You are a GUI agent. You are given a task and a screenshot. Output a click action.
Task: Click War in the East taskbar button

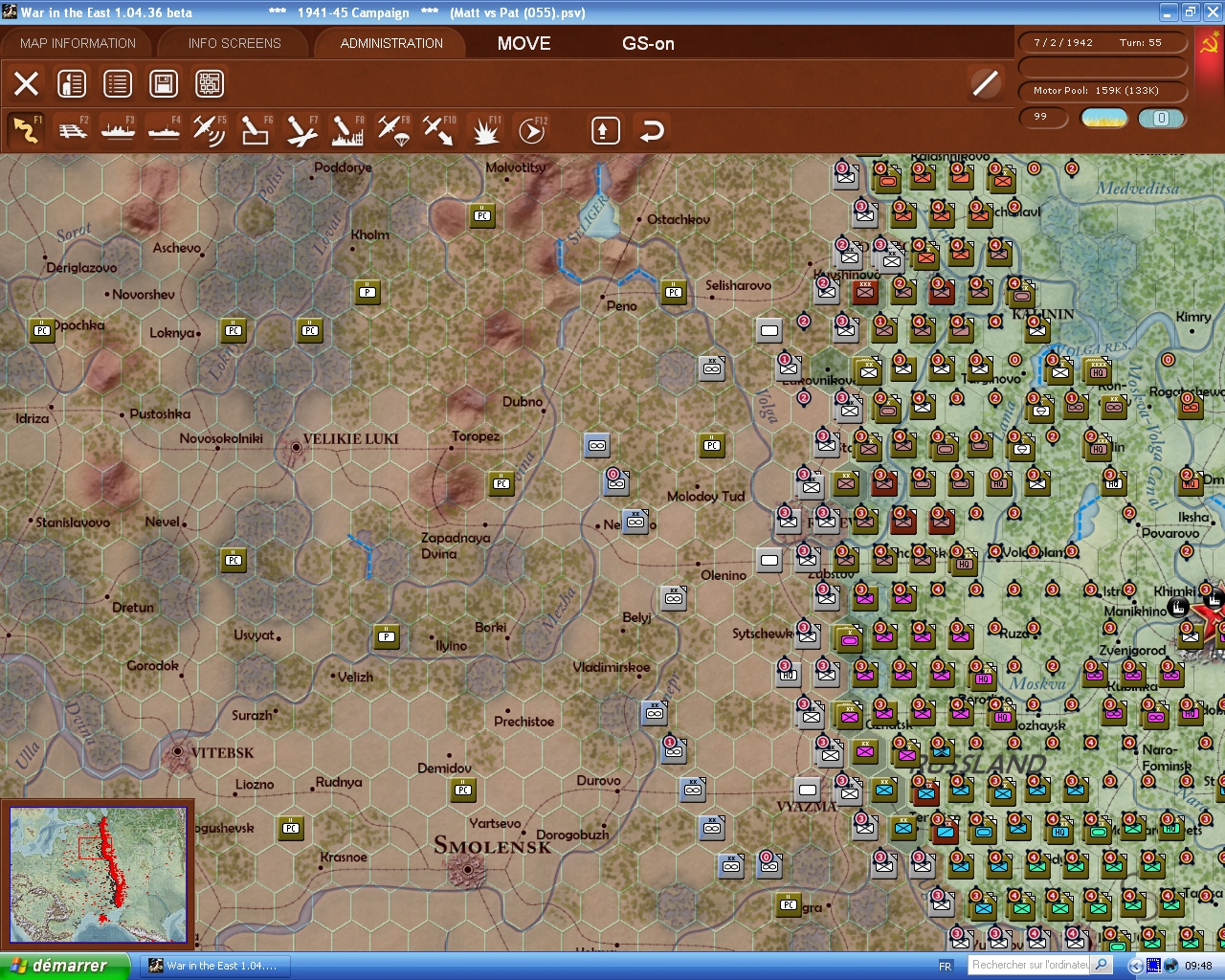214,966
